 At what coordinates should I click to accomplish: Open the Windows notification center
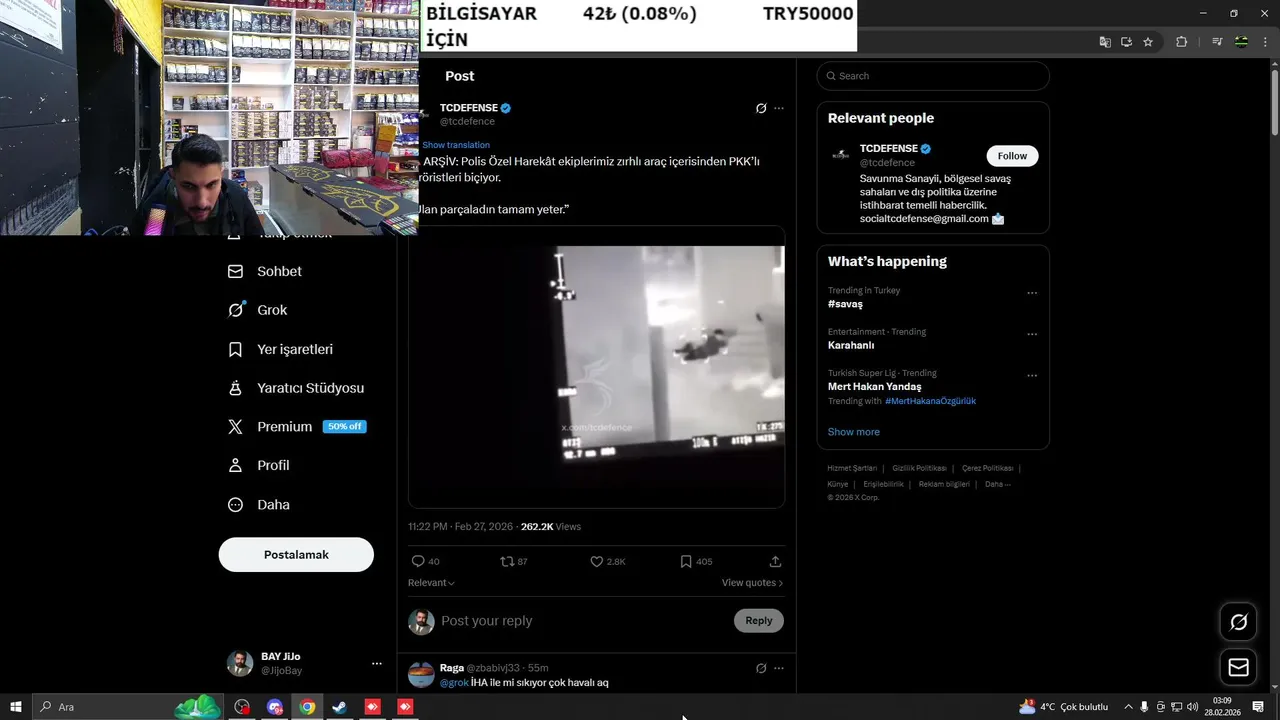click(1258, 707)
